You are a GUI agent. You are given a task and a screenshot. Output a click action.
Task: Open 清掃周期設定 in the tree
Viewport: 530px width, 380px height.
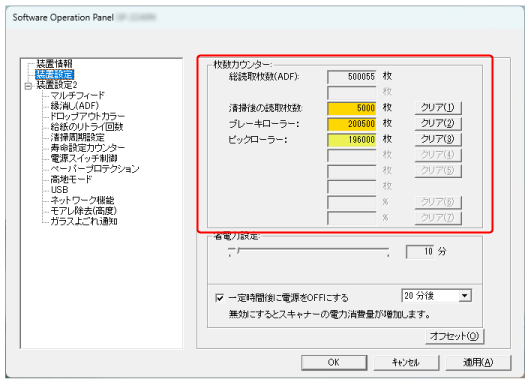point(77,137)
